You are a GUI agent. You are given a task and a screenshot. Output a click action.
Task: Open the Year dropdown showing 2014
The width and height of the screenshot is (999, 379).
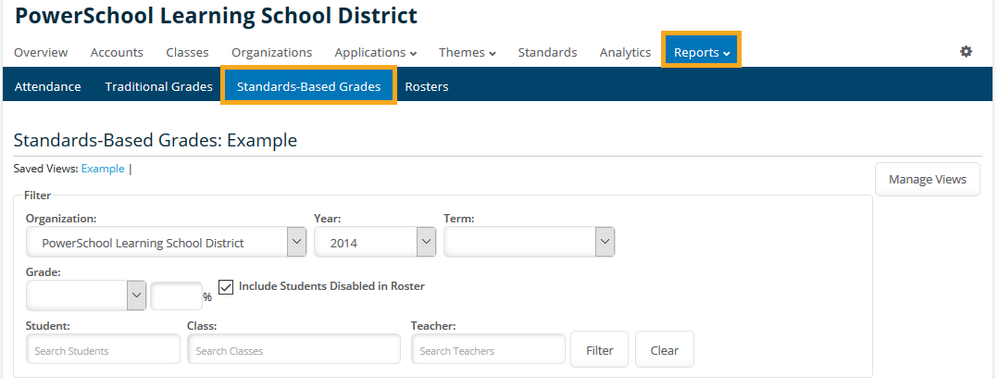(x=375, y=242)
